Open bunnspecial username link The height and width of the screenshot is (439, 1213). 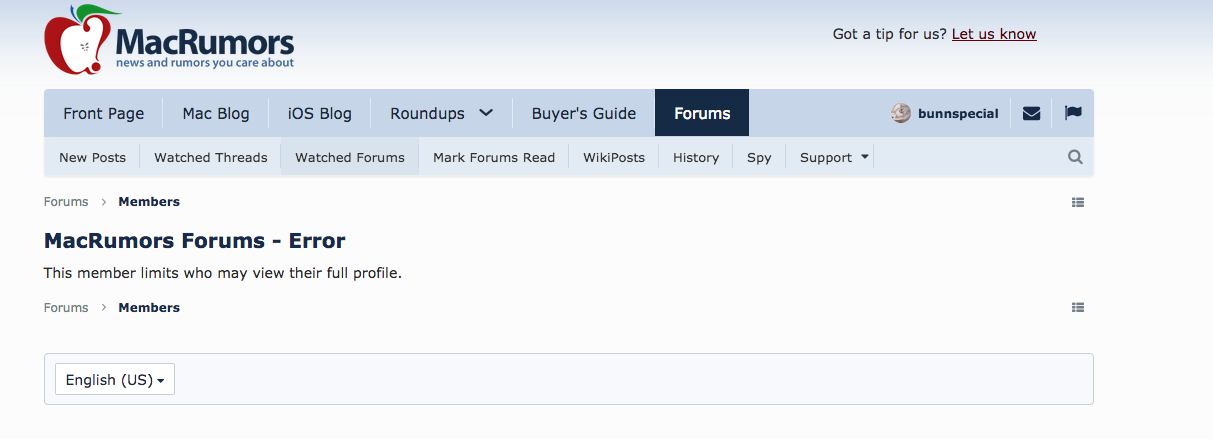click(x=958, y=113)
